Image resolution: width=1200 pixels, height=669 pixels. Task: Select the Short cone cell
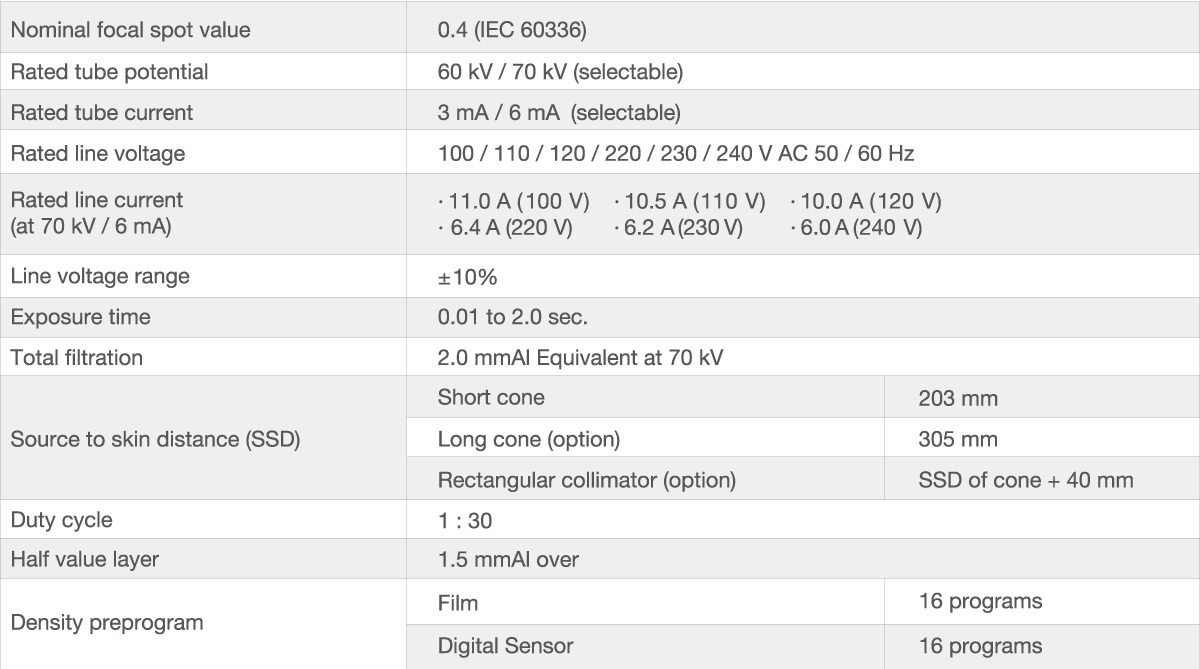pyautogui.click(x=491, y=397)
